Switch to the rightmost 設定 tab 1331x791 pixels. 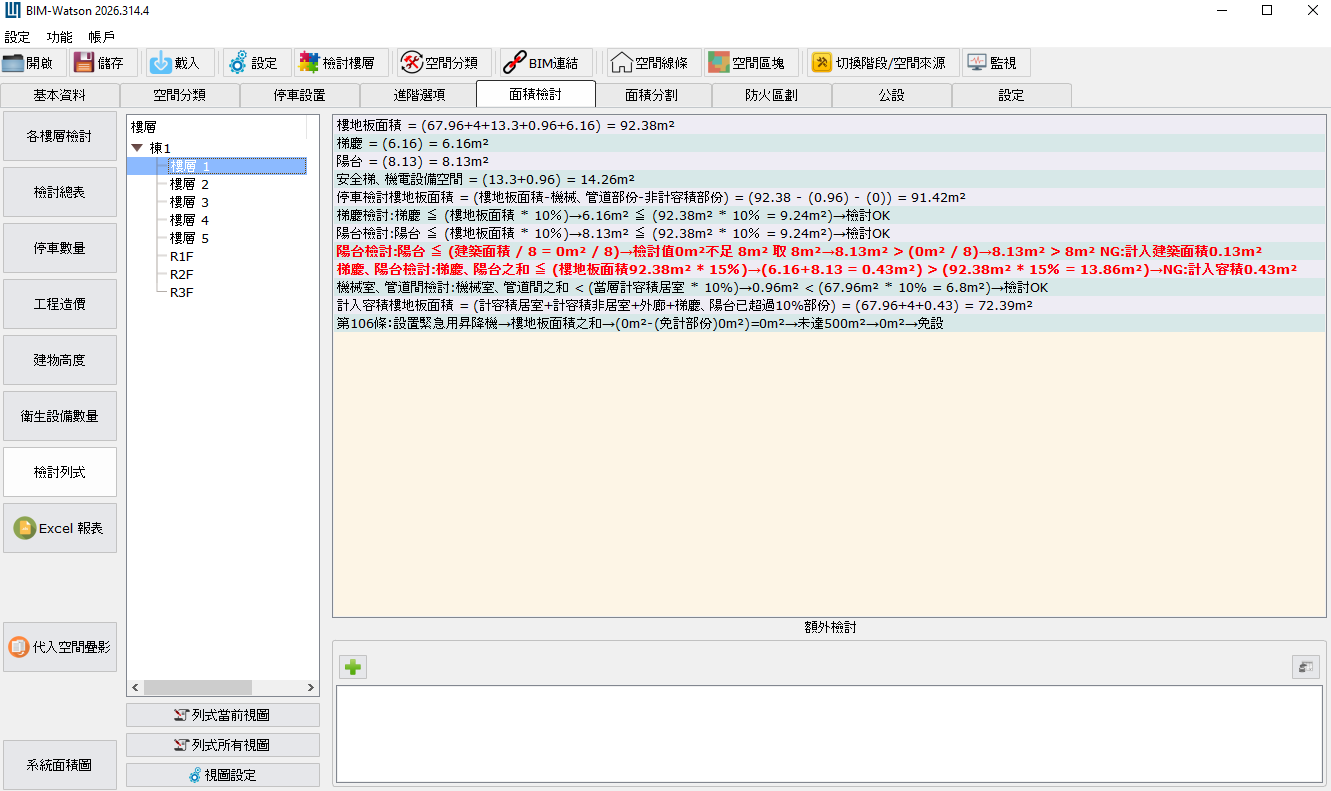1012,96
